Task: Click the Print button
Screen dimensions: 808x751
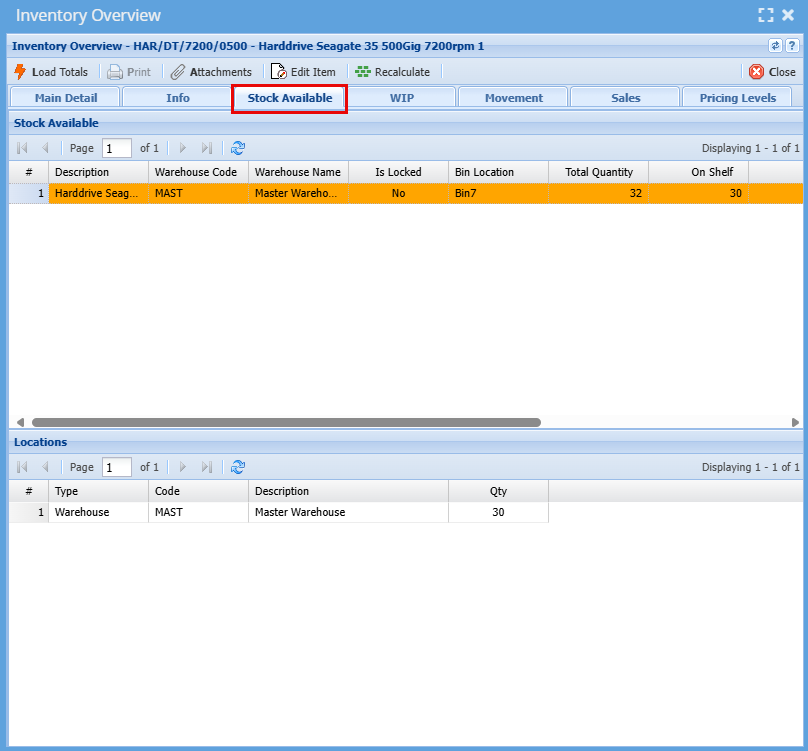Action: click(x=129, y=72)
